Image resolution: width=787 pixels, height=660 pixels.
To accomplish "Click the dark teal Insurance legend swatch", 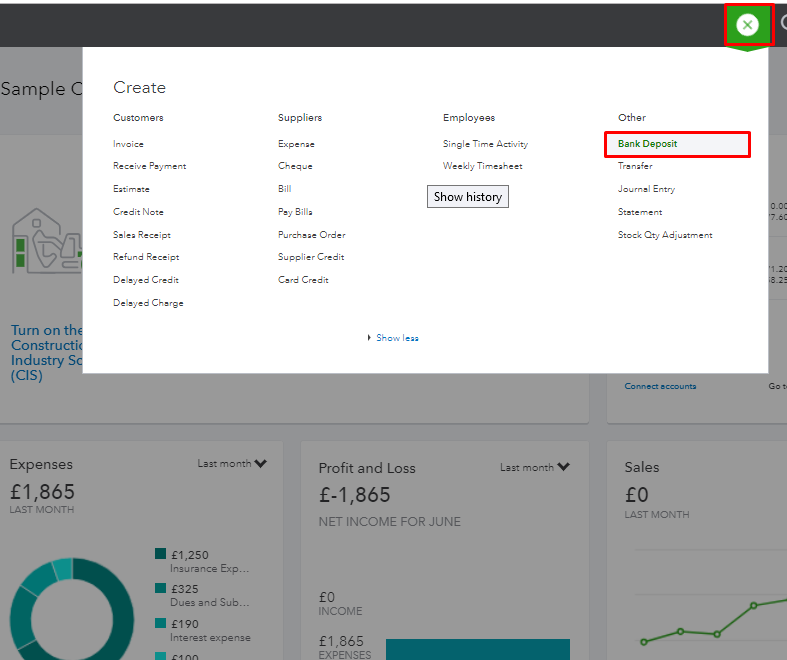I will click(x=160, y=554).
